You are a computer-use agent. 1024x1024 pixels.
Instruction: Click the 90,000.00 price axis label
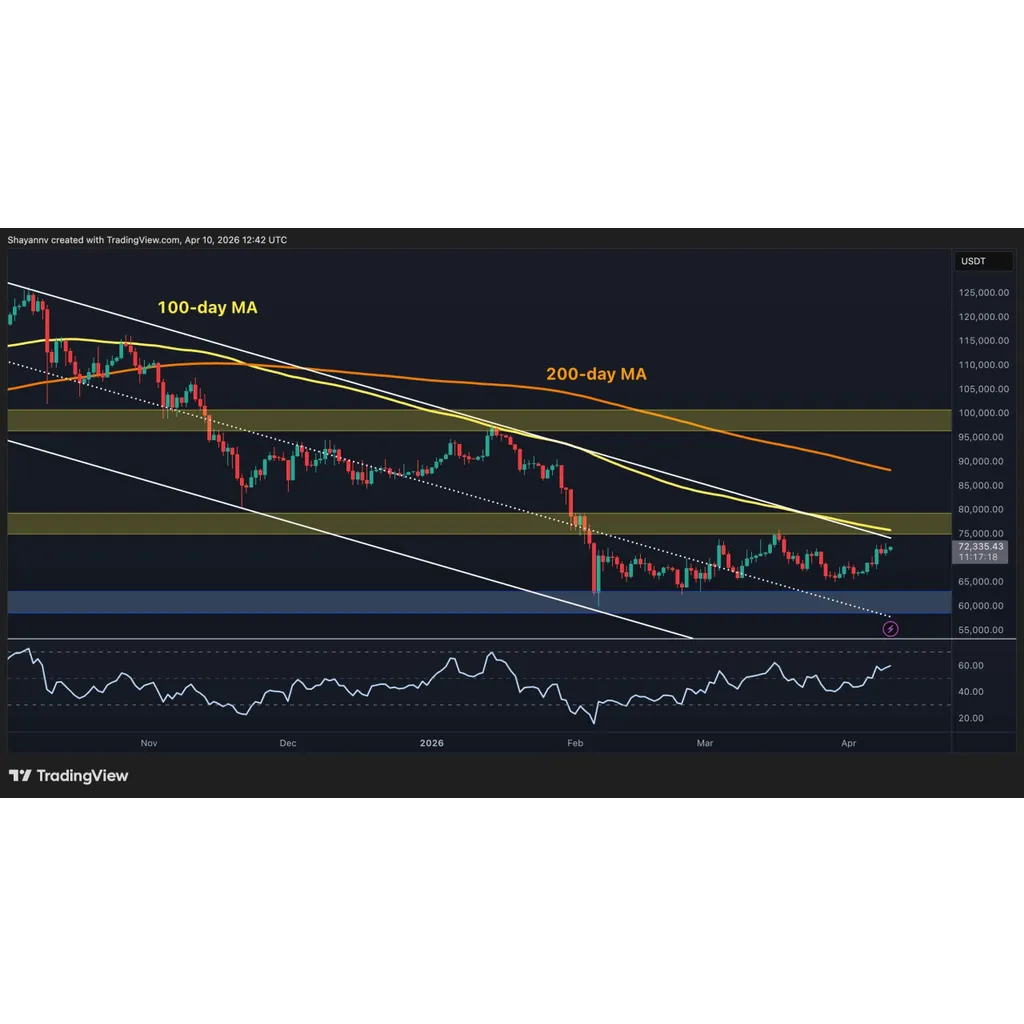(981, 461)
